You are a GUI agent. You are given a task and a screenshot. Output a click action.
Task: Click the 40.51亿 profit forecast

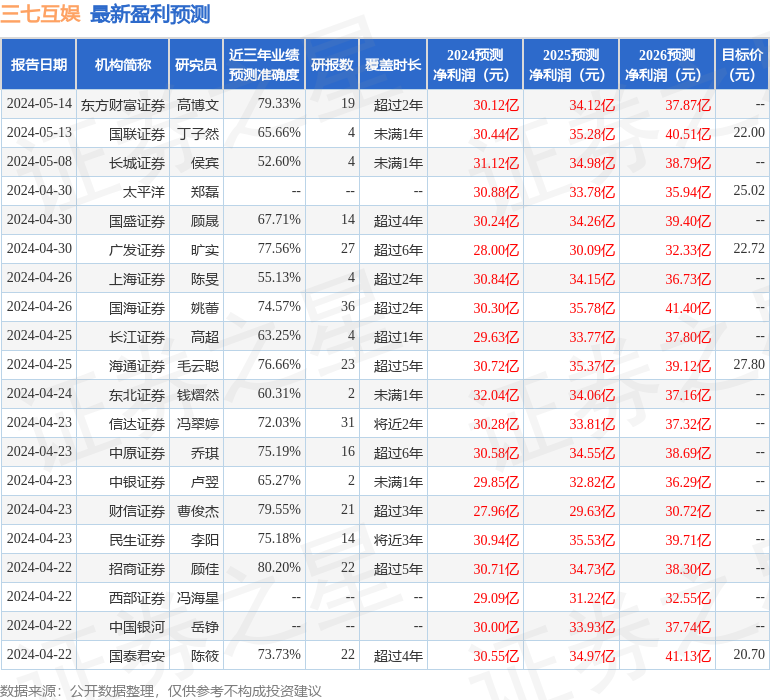pyautogui.click(x=688, y=134)
